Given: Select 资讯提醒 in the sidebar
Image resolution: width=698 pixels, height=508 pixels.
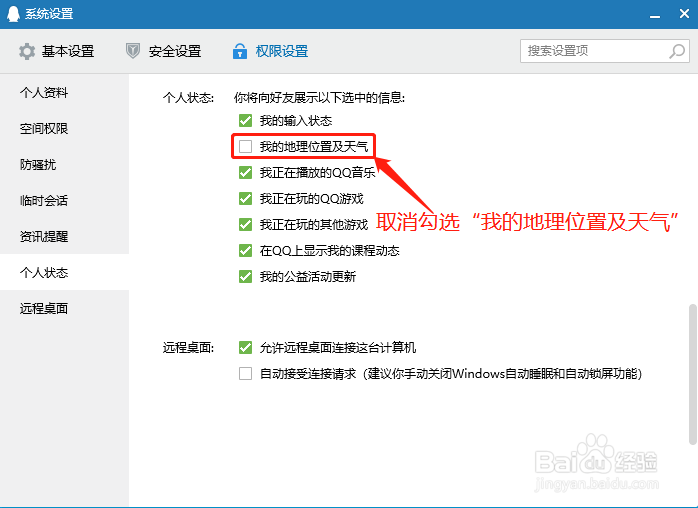Looking at the screenshot, I should click(65, 236).
